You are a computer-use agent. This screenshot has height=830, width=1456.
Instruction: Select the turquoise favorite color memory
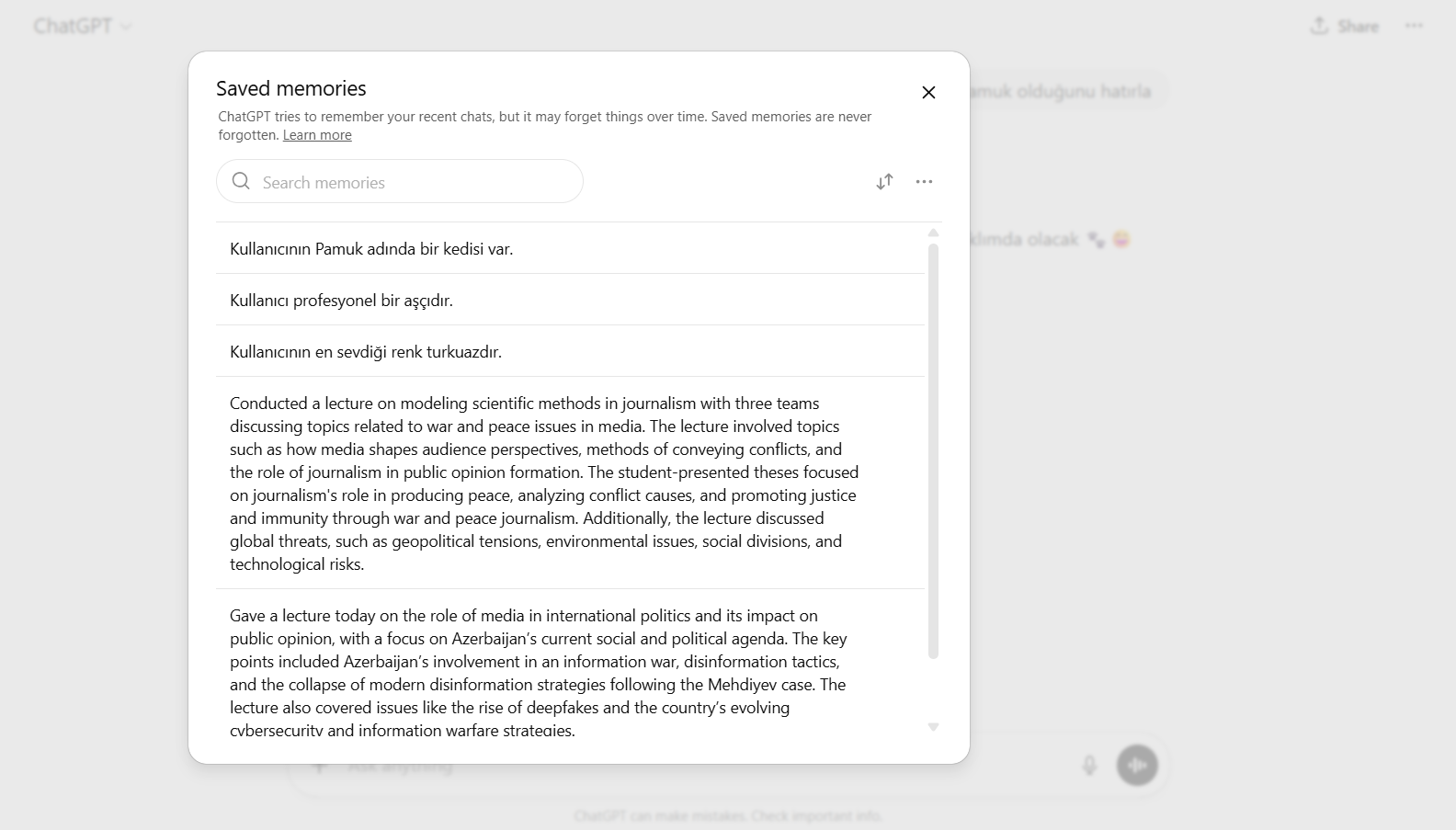(570, 351)
